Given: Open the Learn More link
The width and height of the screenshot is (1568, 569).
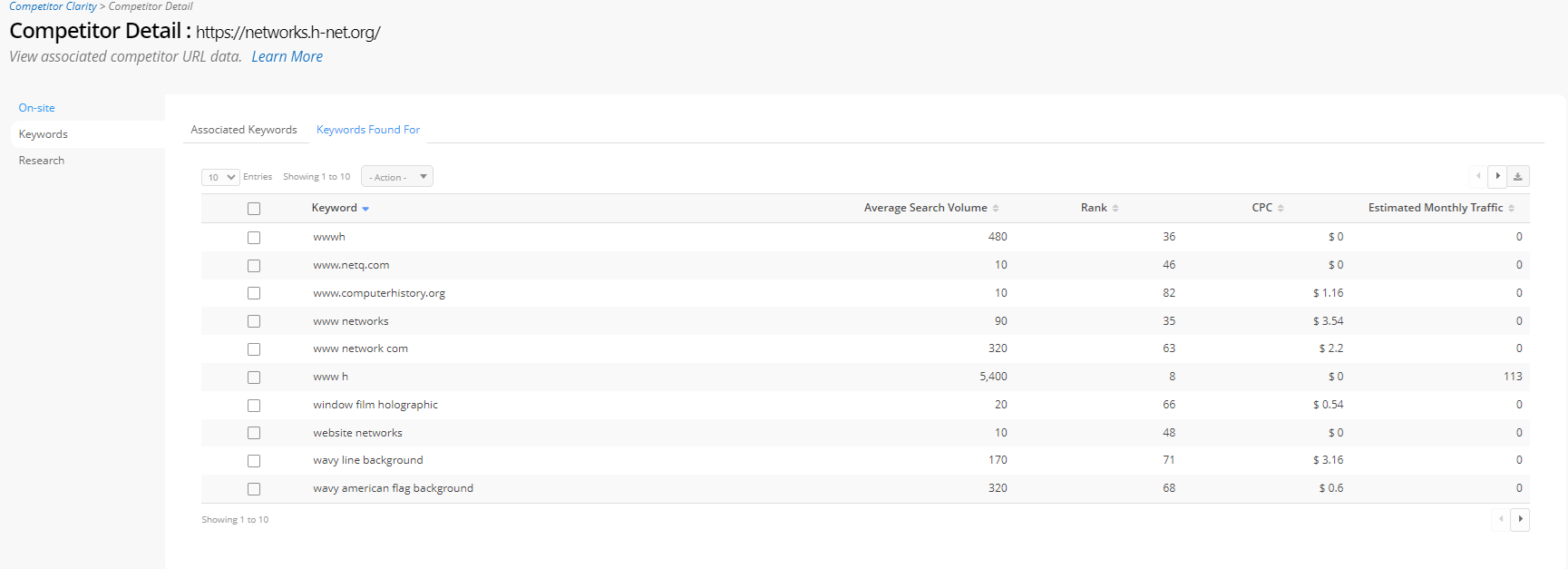Looking at the screenshot, I should 287,56.
